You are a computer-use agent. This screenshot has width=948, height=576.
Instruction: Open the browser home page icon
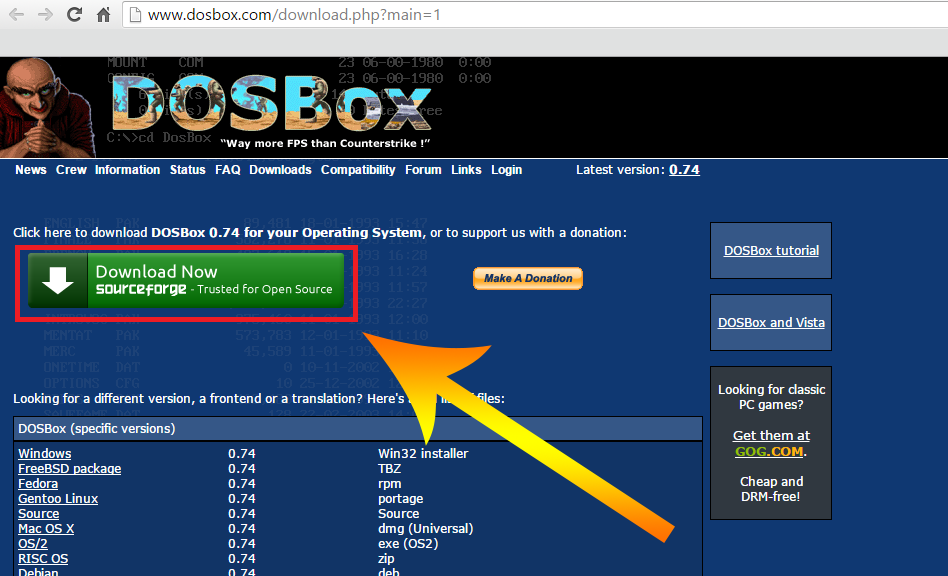click(x=103, y=15)
